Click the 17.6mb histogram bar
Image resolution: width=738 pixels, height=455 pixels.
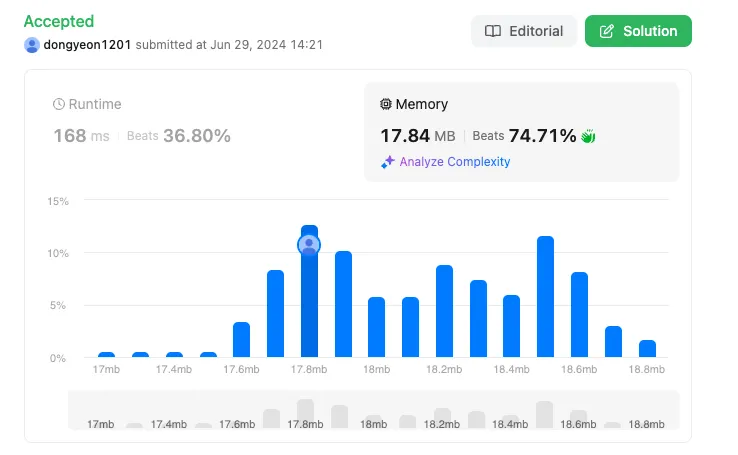click(x=241, y=339)
